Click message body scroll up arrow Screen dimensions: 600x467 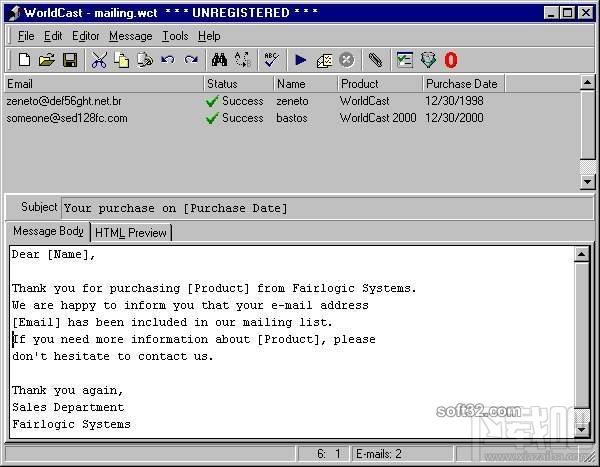tap(582, 254)
